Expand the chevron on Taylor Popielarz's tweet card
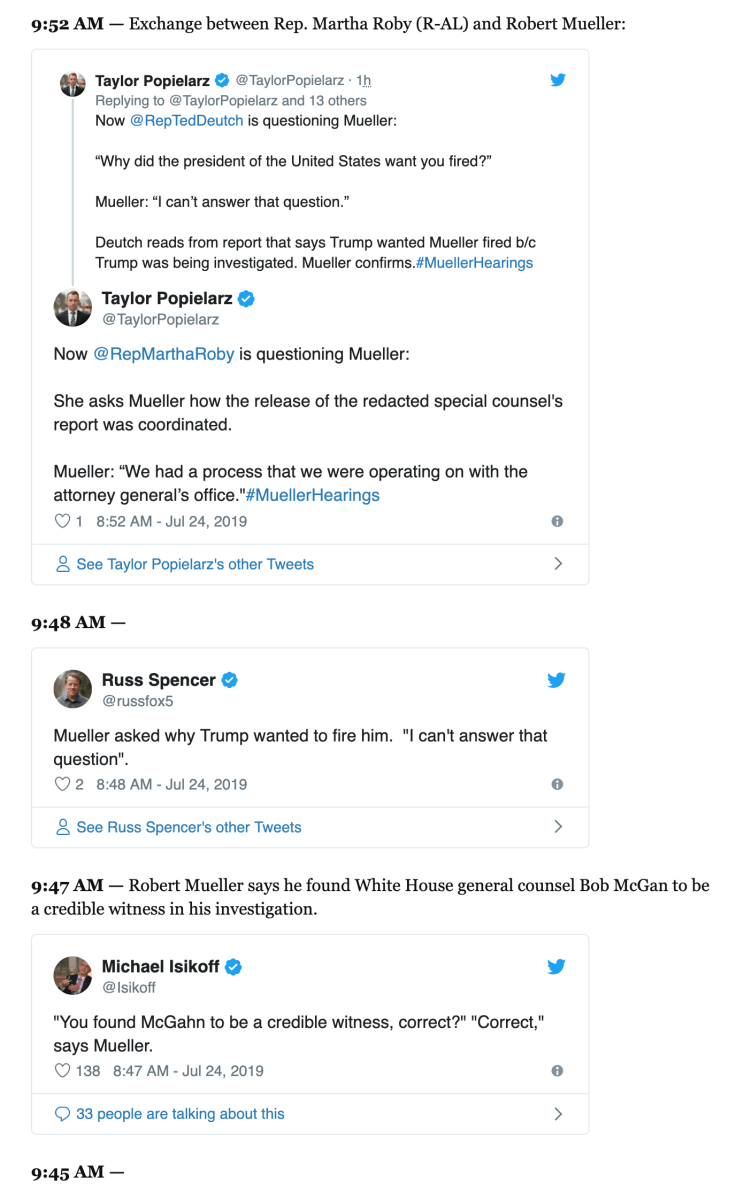 click(559, 563)
